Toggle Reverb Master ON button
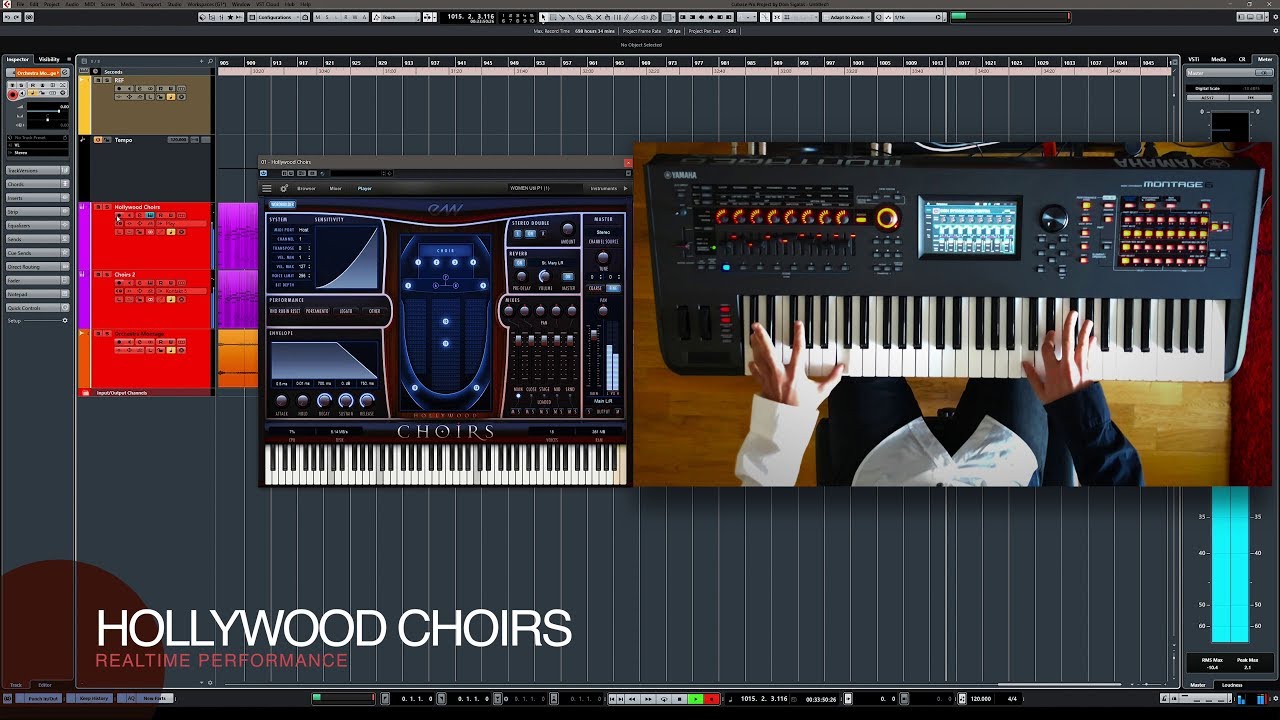Screen dimensions: 1280x720 568,276
